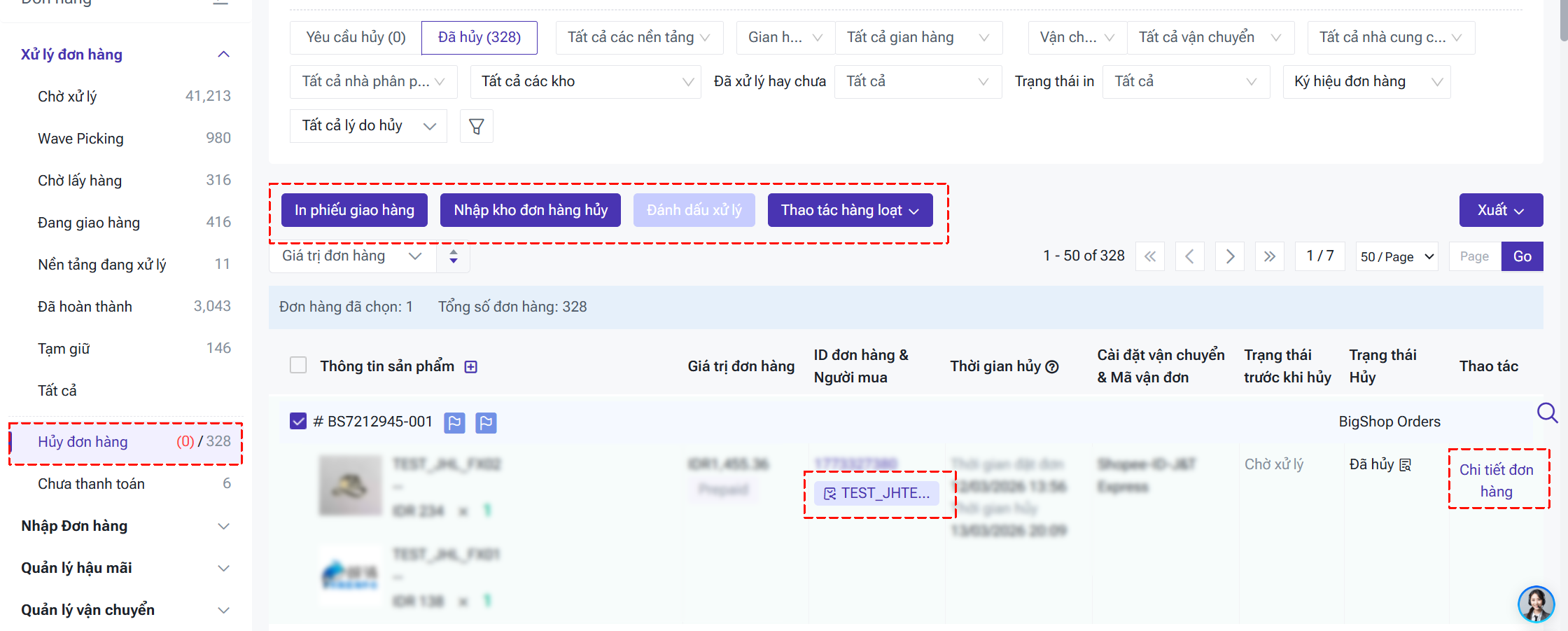Click Nhập kho đơn hàng hủy button
Screen dimensions: 1568x631
click(531, 210)
